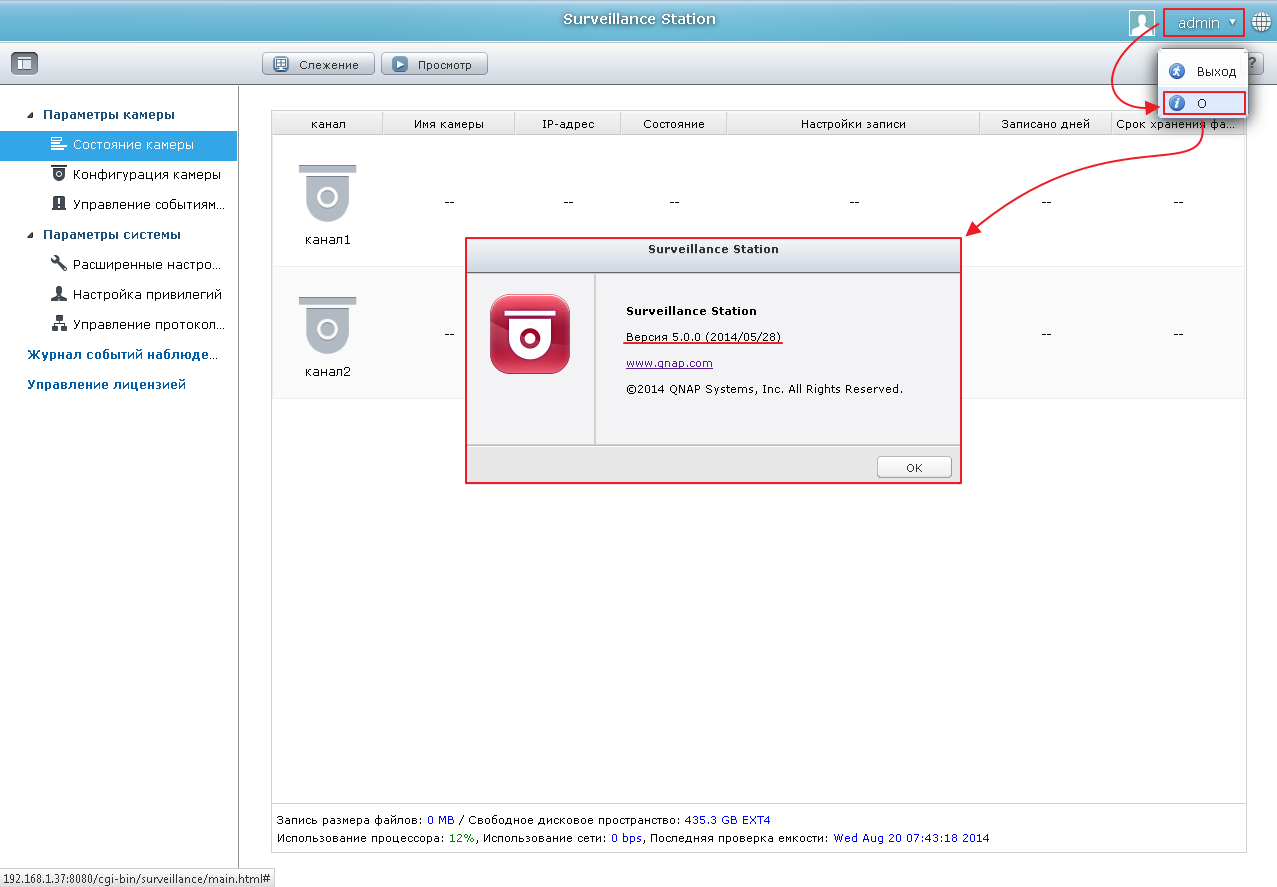The height and width of the screenshot is (887, 1277).
Task: Click the 0 bps network usage value
Action: [627, 838]
